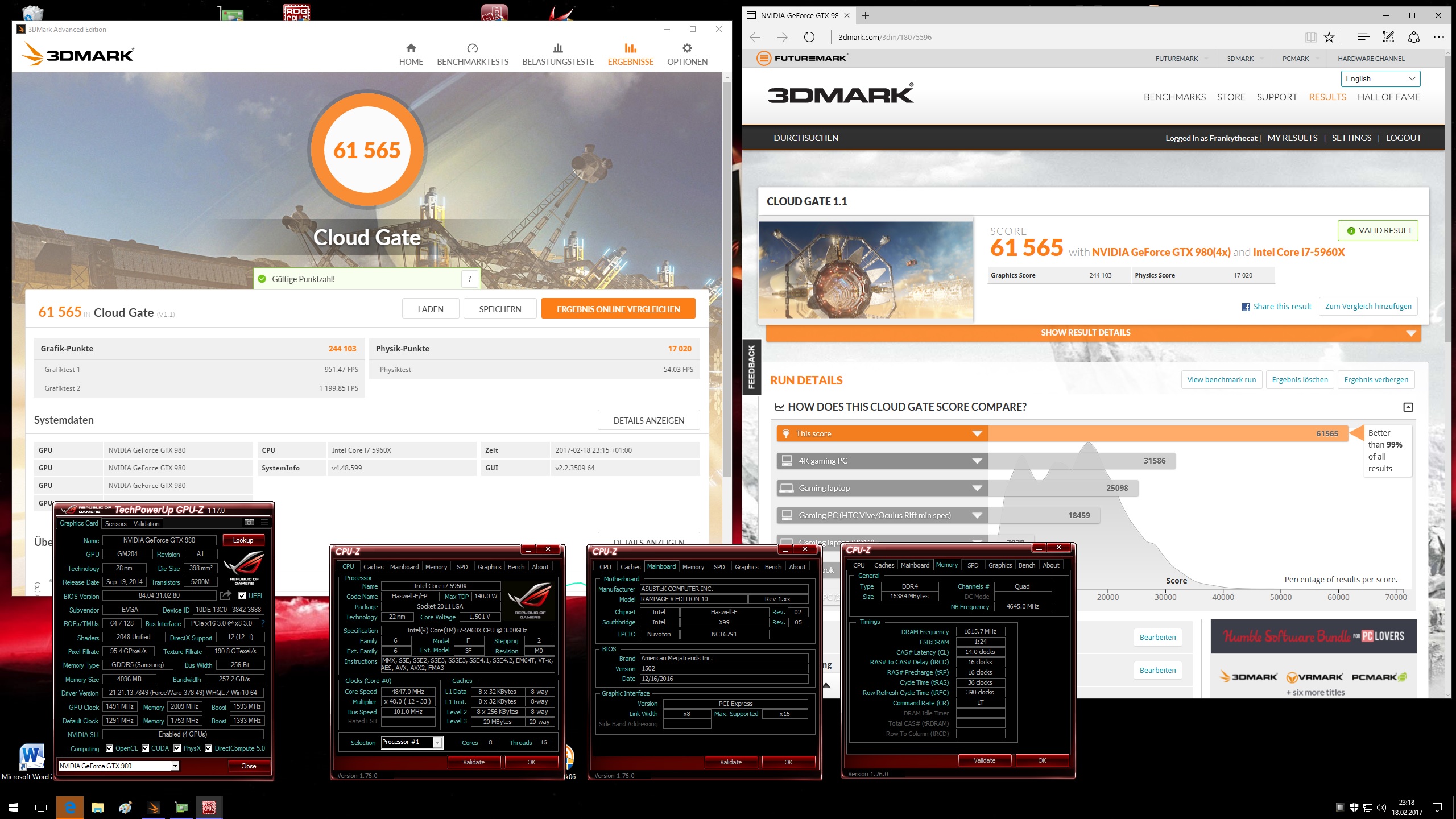
Task: Take a GPU-Z screenshot with the camera icon
Action: 249,522
